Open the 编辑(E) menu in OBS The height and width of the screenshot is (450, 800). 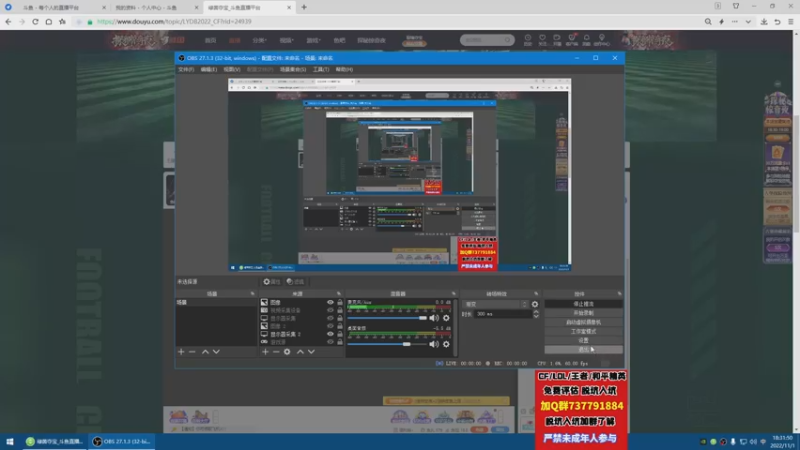209,69
